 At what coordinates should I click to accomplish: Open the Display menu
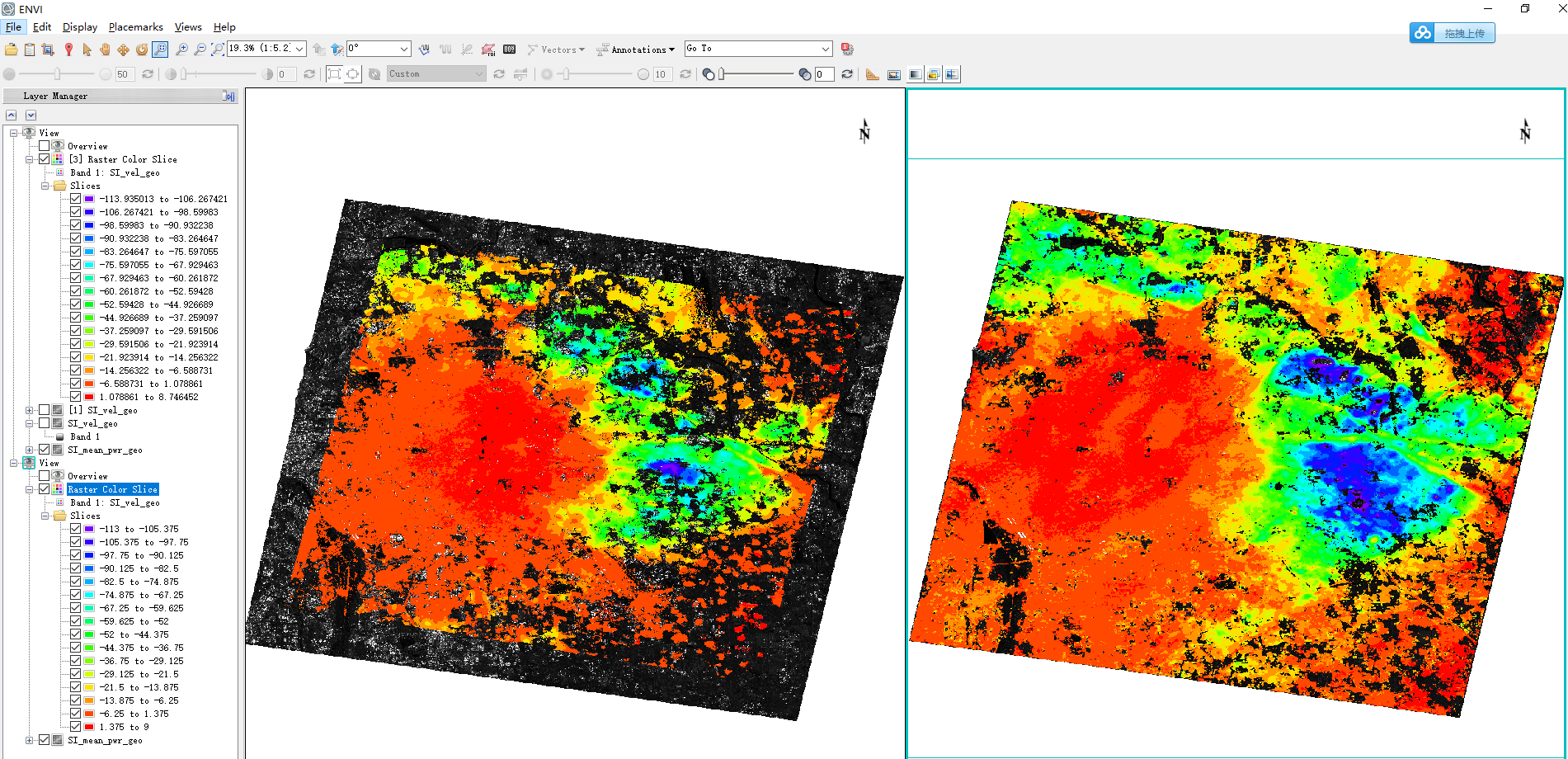(79, 27)
